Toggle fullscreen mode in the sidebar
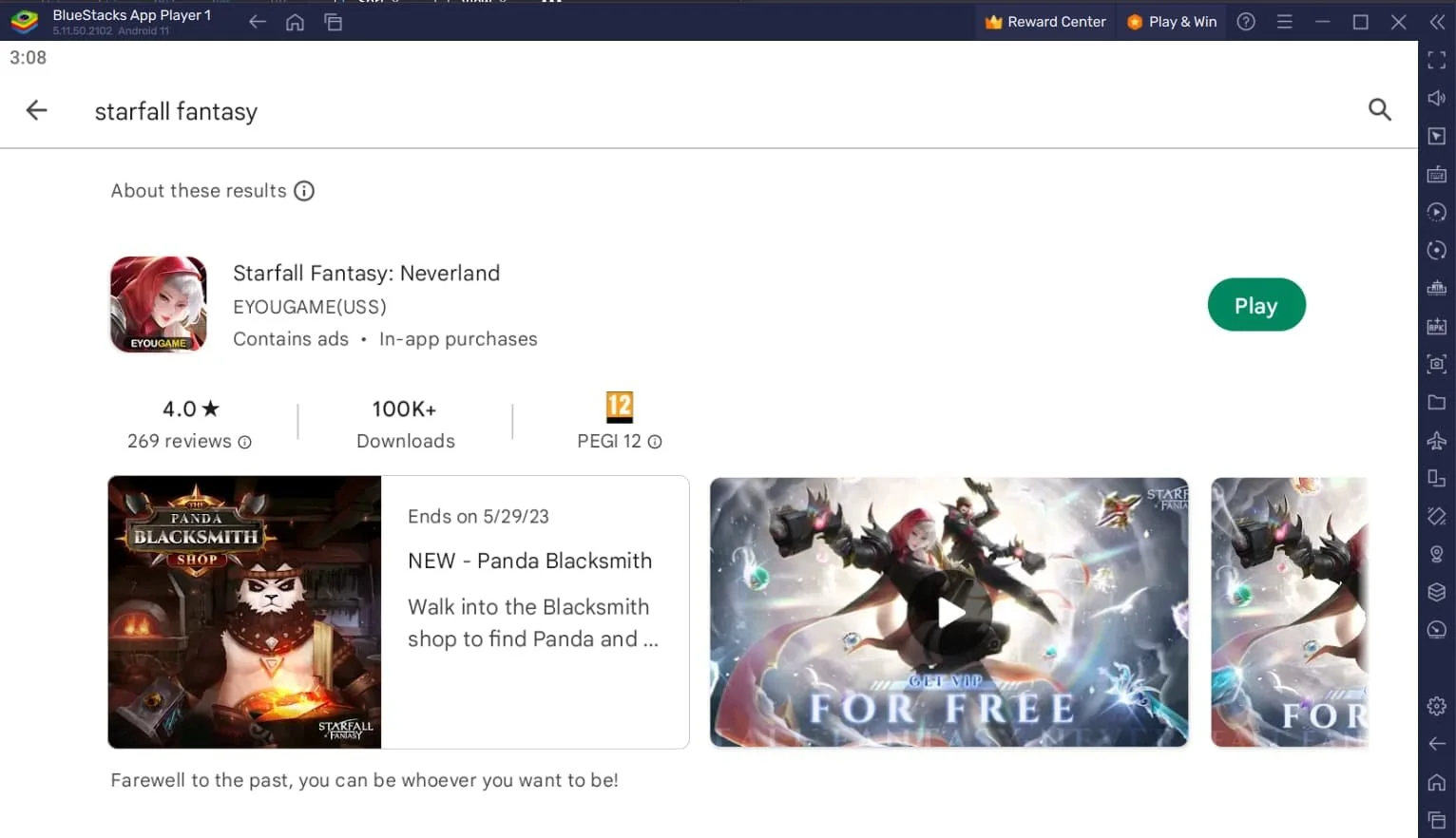 click(1437, 60)
